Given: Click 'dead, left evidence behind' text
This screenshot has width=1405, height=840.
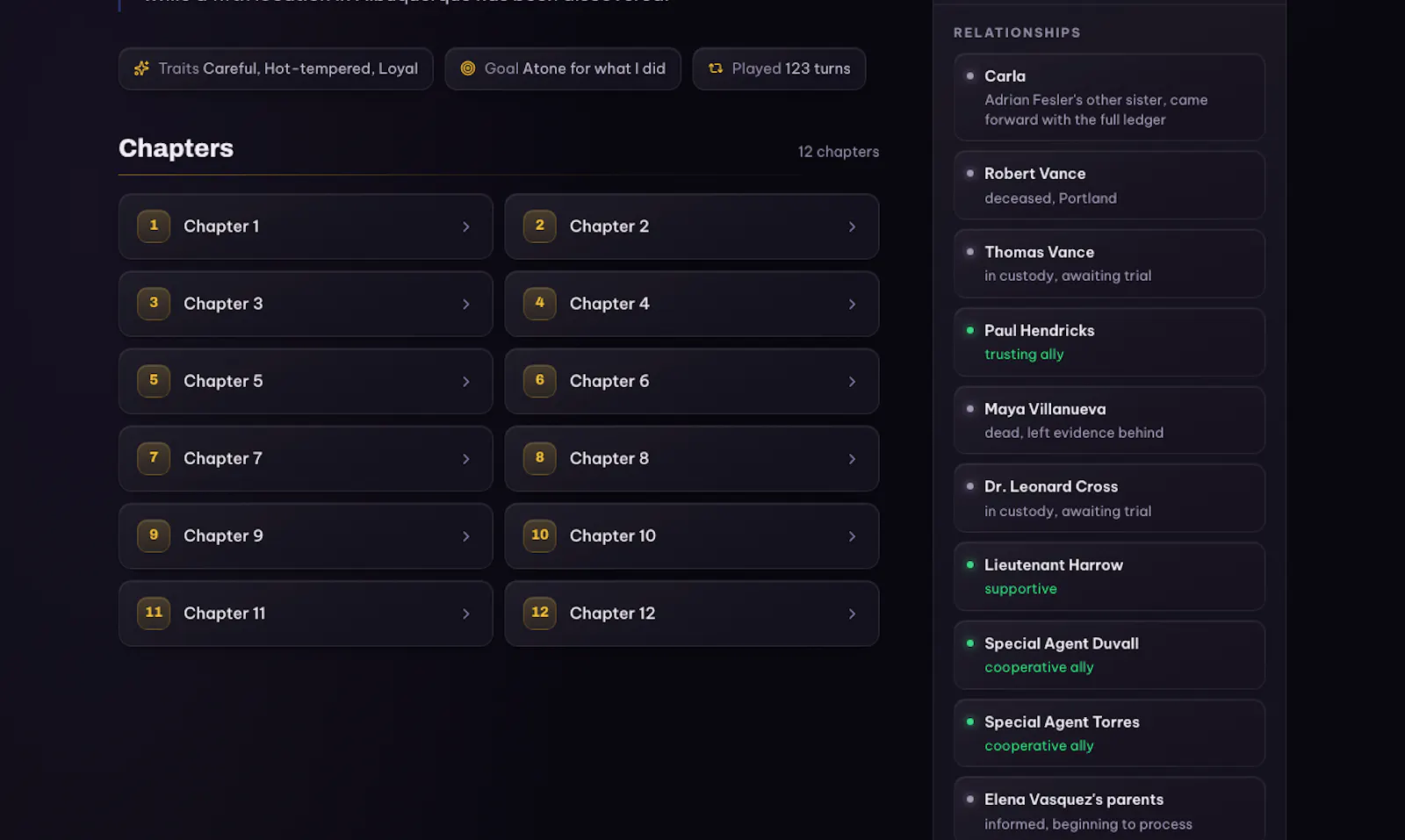Looking at the screenshot, I should [1074, 433].
